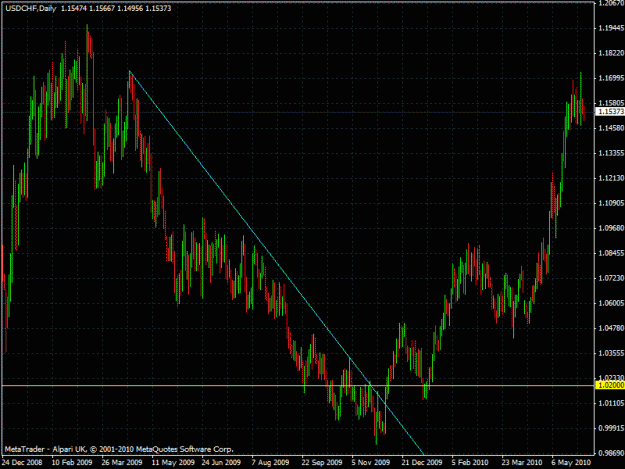625x469 pixels.
Task: Click the 7 Aug 2009 date label
Action: pyautogui.click(x=270, y=463)
